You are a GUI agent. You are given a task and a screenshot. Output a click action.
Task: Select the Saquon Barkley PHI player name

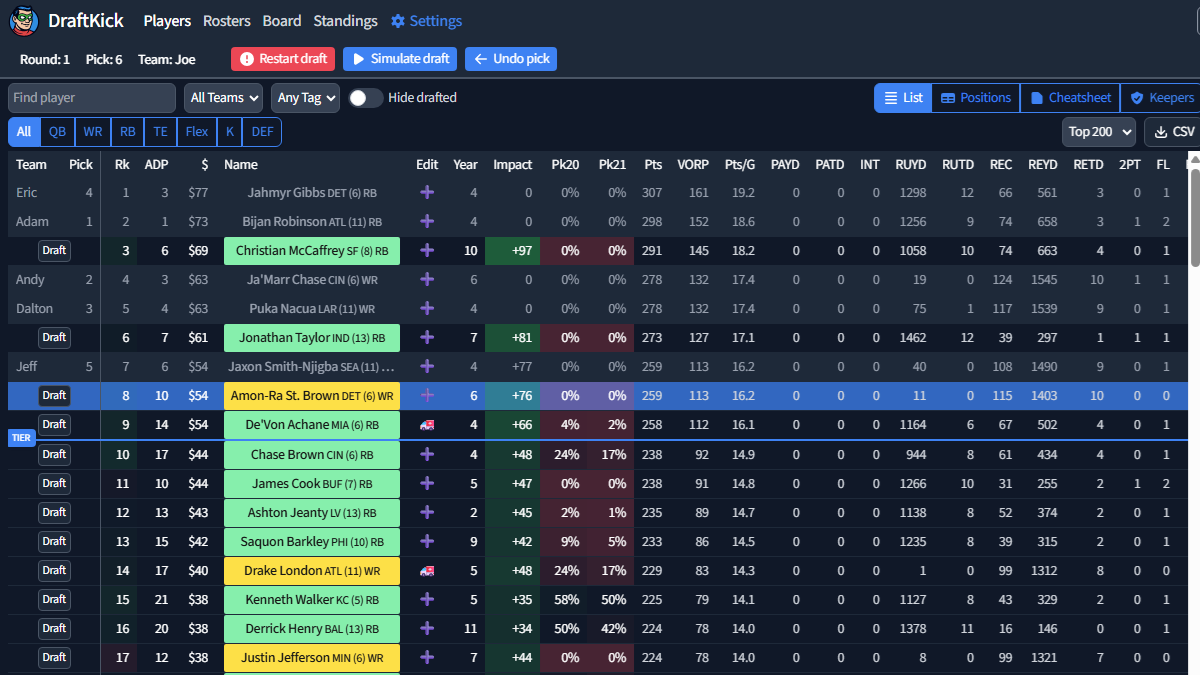pos(312,542)
